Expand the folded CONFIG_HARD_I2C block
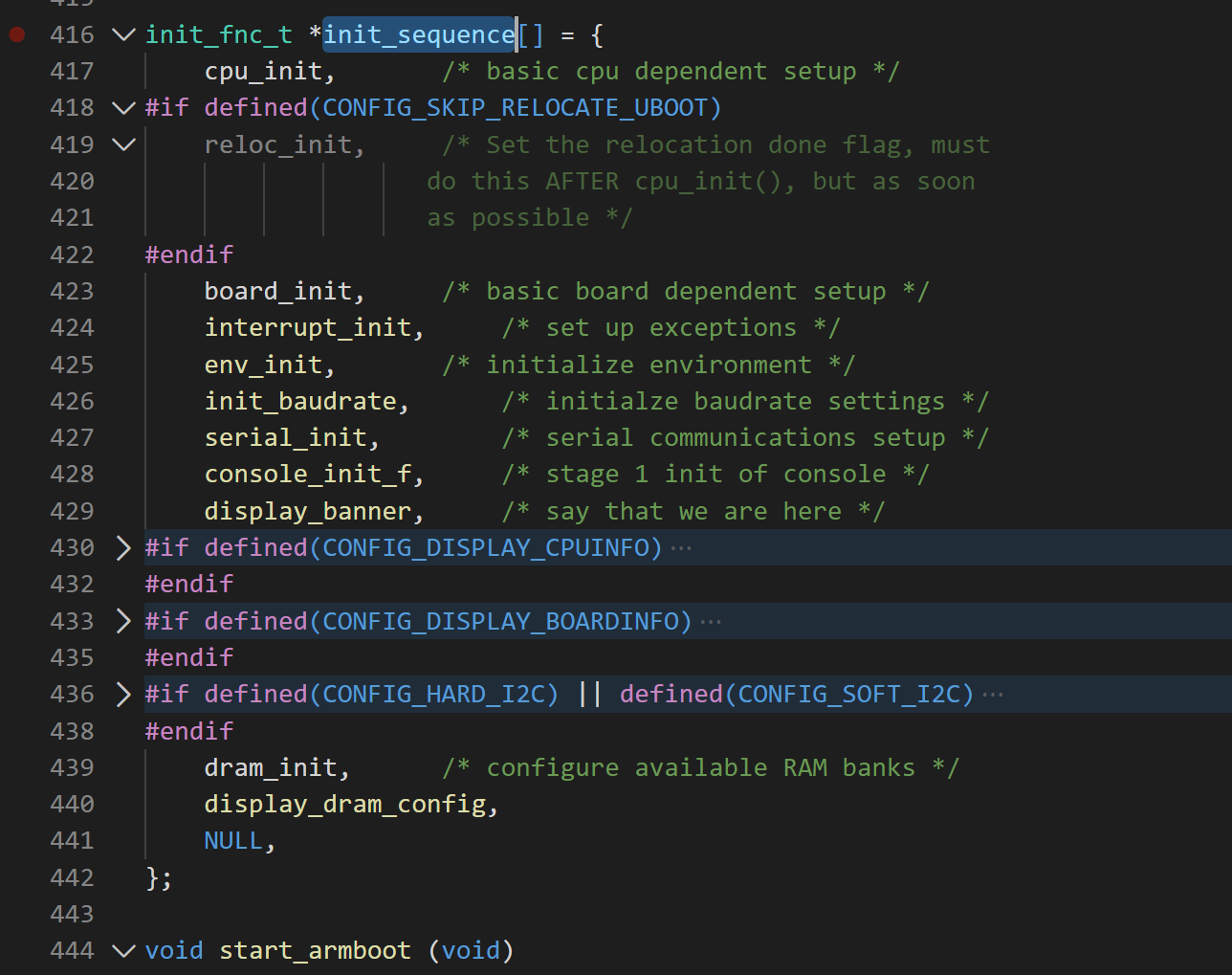Image resolution: width=1232 pixels, height=975 pixels. 123,694
